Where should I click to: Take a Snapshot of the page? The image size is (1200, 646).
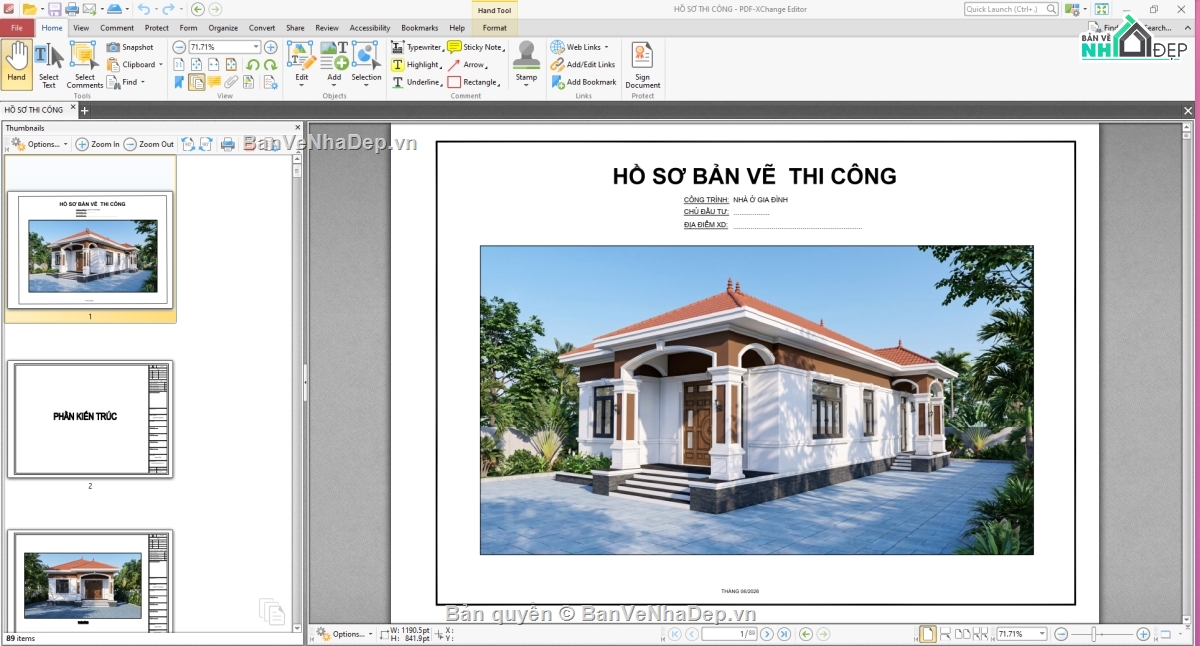point(130,47)
